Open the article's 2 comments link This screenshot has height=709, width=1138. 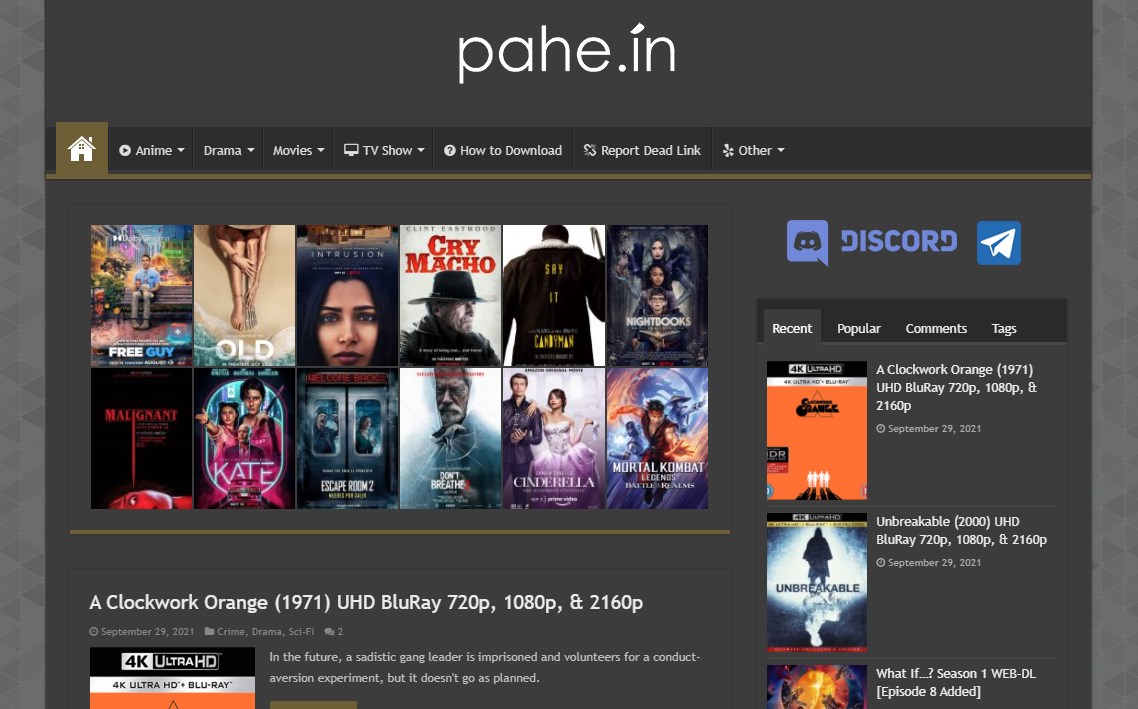(x=334, y=631)
